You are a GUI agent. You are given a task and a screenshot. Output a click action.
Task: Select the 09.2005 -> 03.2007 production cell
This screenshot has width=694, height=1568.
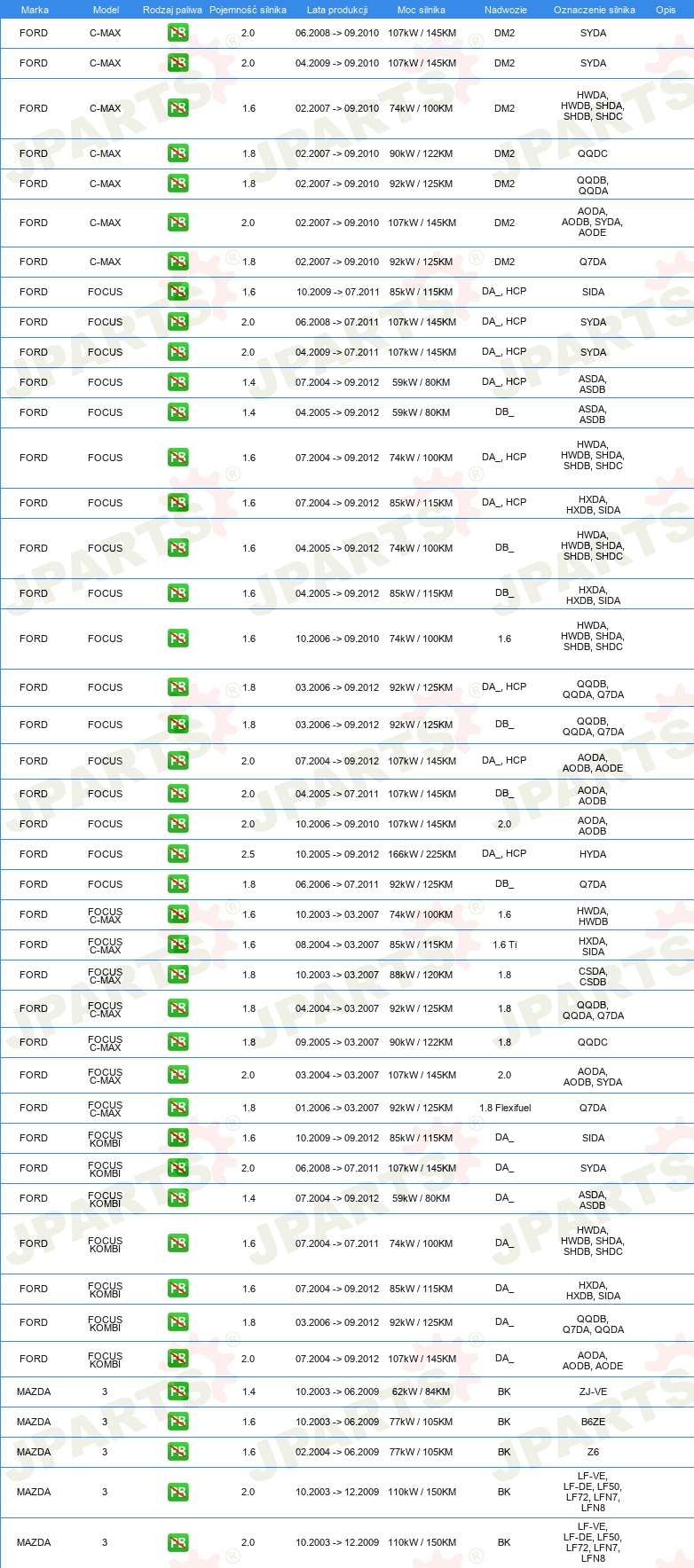click(337, 1042)
